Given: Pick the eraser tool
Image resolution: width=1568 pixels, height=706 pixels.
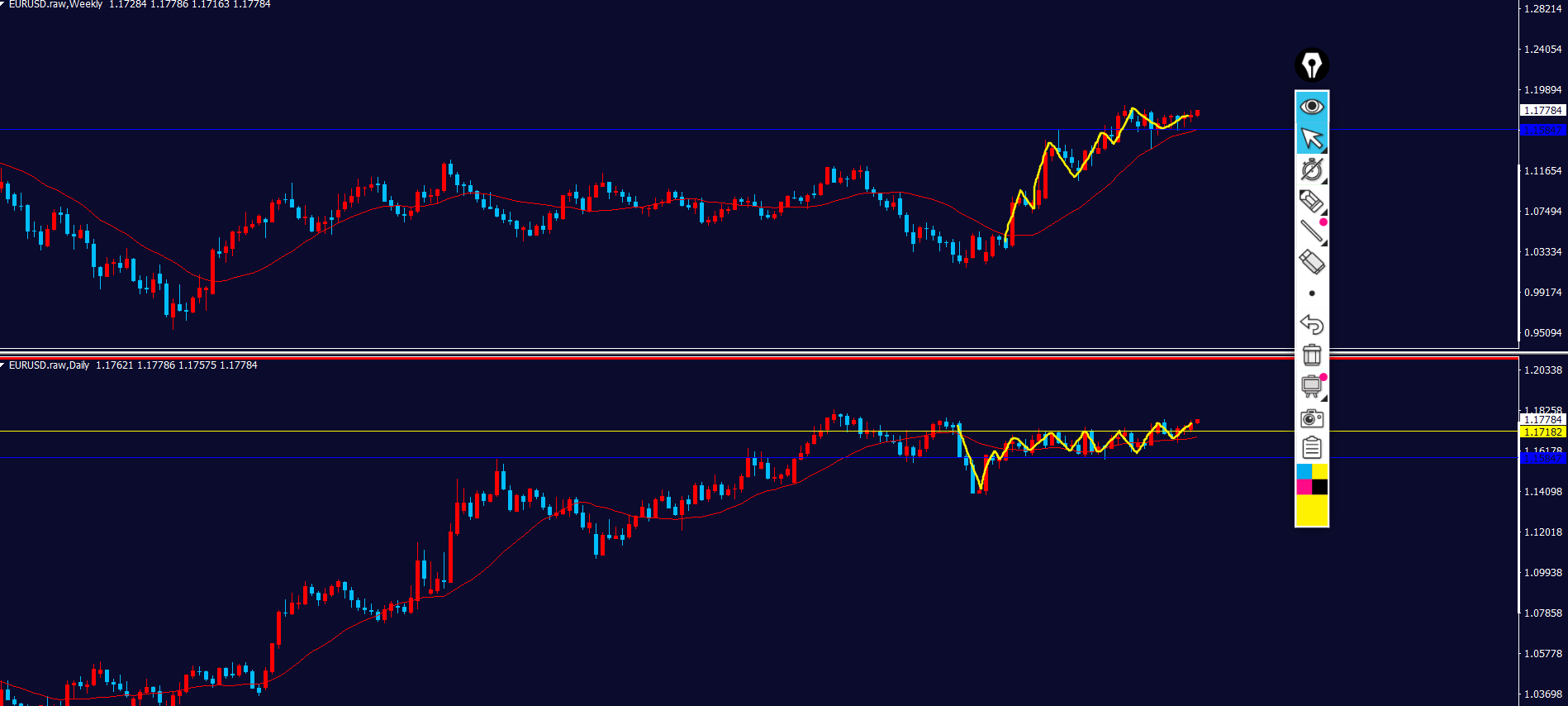Looking at the screenshot, I should coord(1311,262).
